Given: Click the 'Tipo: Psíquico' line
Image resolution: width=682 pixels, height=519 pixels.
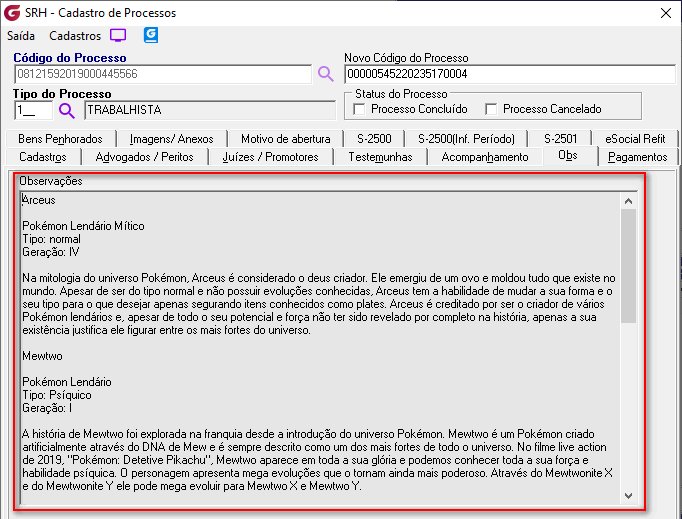Looking at the screenshot, I should 57,395.
